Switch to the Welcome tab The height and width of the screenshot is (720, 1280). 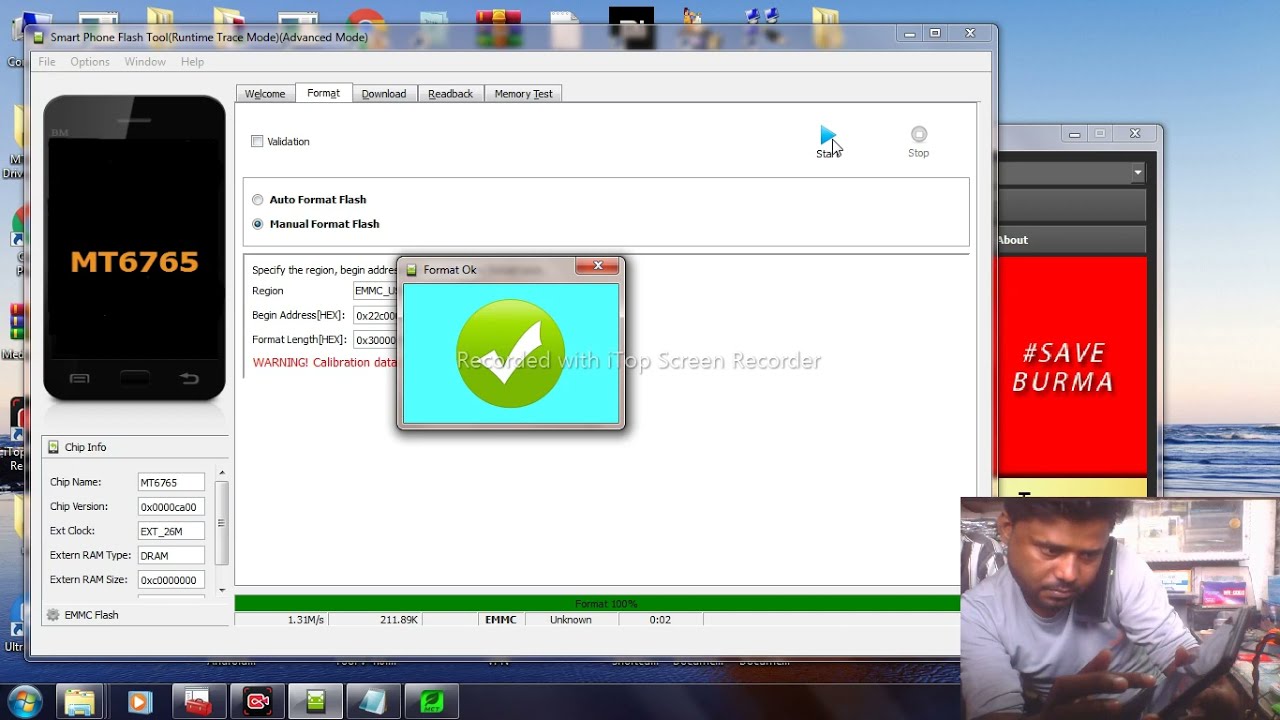pos(265,93)
